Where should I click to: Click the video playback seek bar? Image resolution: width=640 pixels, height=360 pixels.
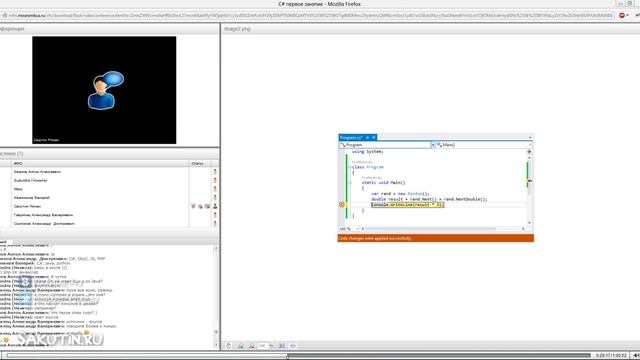[x=299, y=356]
